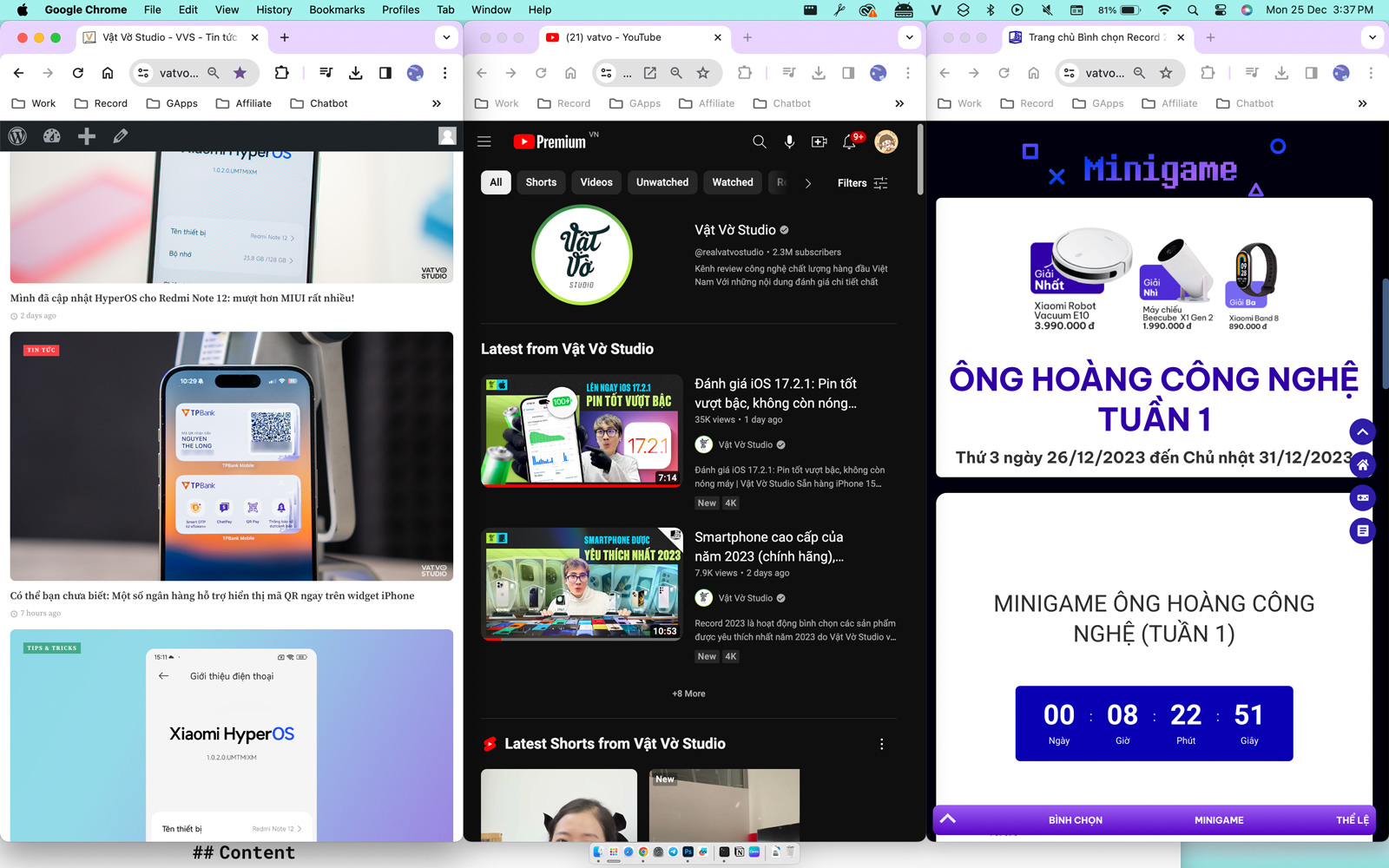The height and width of the screenshot is (868, 1389).
Task: Click the floating game controller button
Action: coord(1362,497)
